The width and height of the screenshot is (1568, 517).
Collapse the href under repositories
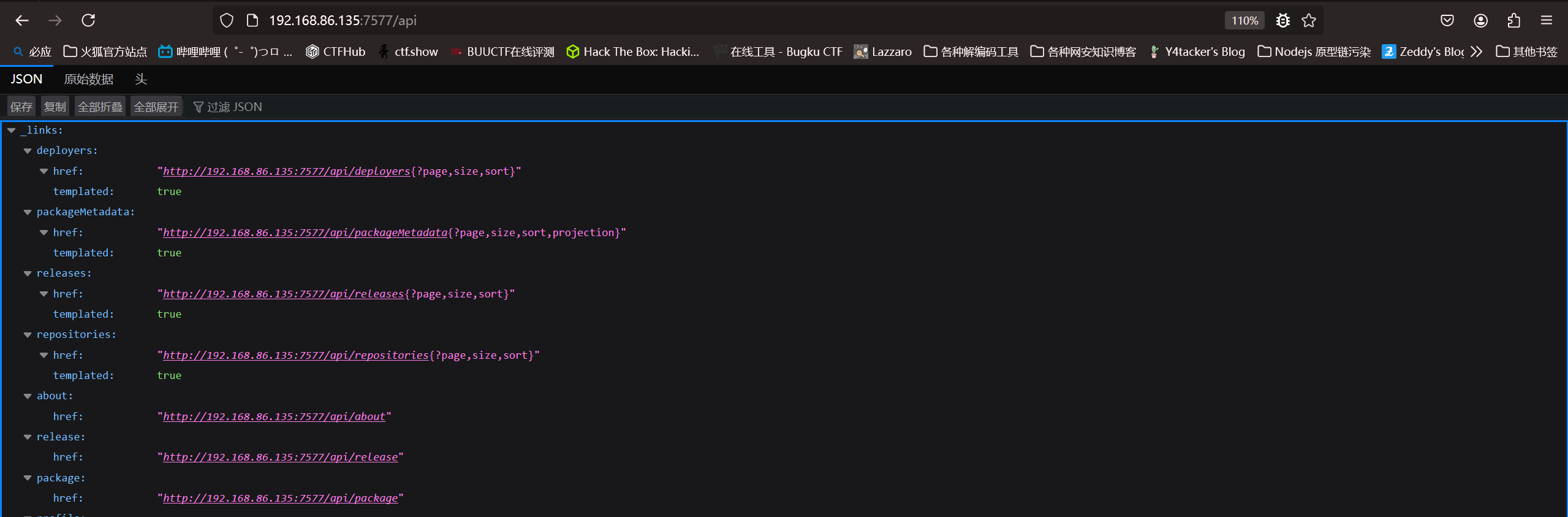pos(44,356)
